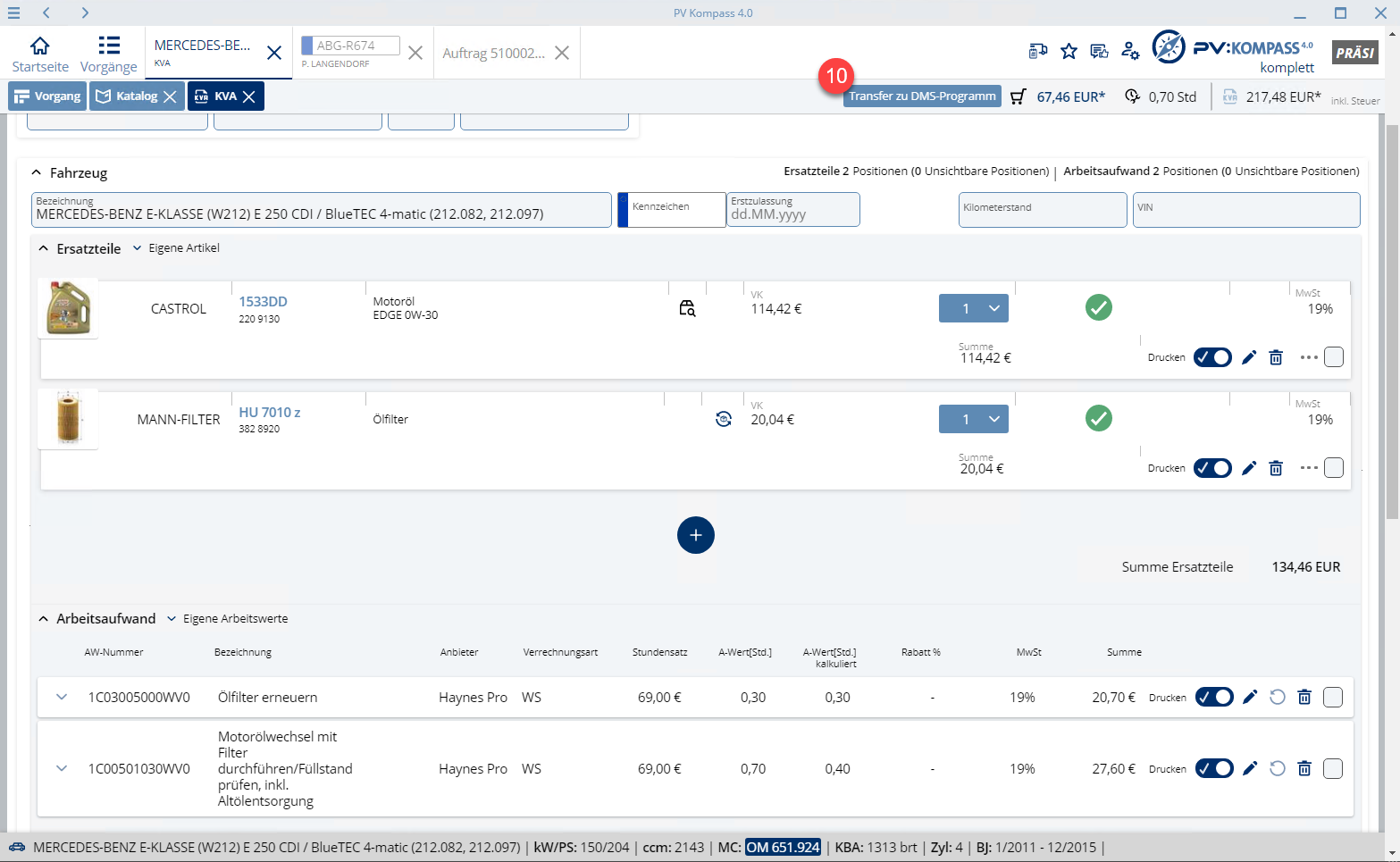Click availability checkmark for MANN-FILTER row
Image resolution: width=1400 pixels, height=862 pixels.
tap(1099, 418)
